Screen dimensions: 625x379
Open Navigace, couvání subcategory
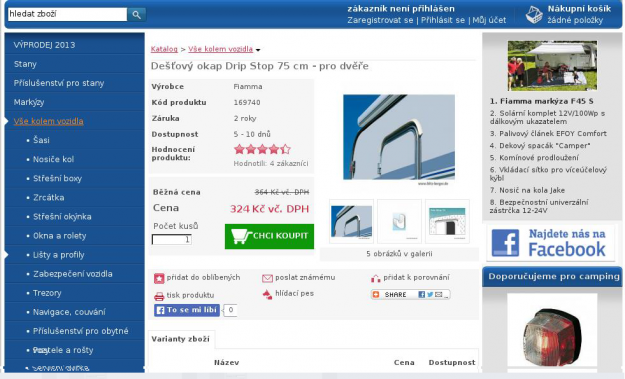click(69, 312)
